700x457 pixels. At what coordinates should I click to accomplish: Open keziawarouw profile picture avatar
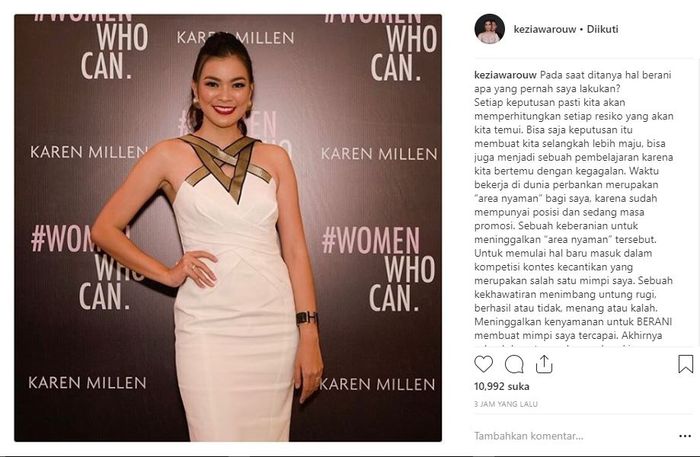(x=489, y=29)
